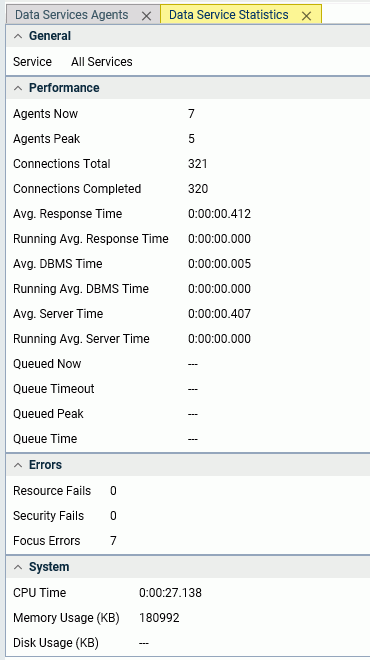Click the Errors section header label
Viewport: 370px width, 660px height.
pyautogui.click(x=45, y=465)
